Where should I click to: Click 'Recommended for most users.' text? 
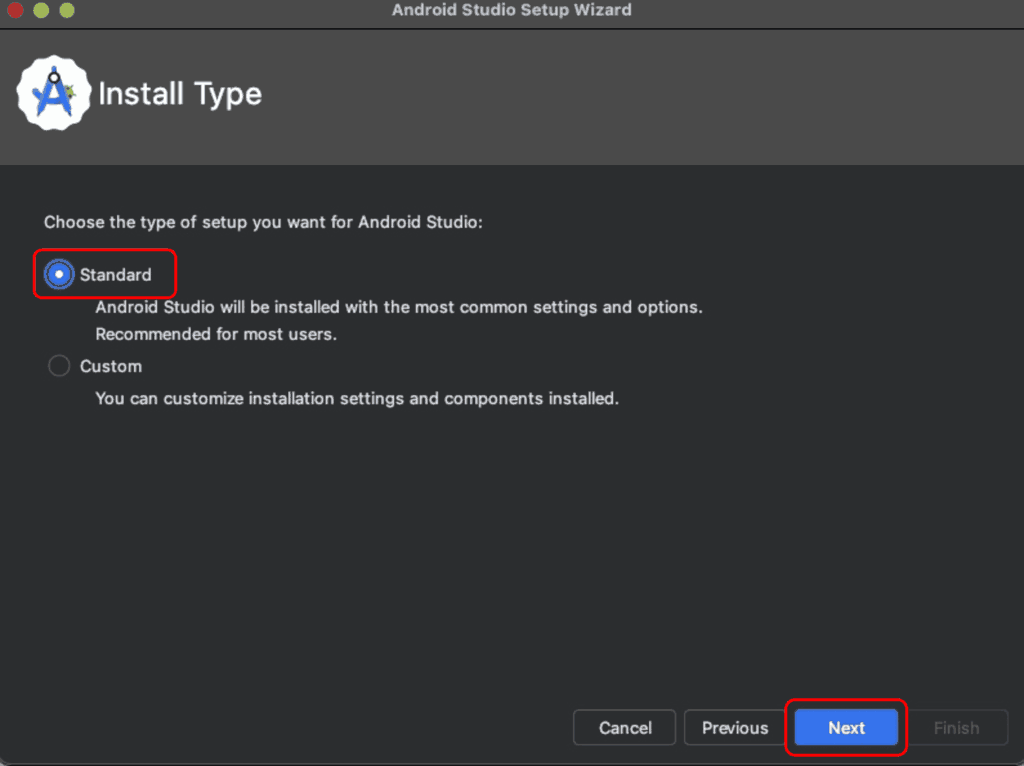(x=216, y=334)
